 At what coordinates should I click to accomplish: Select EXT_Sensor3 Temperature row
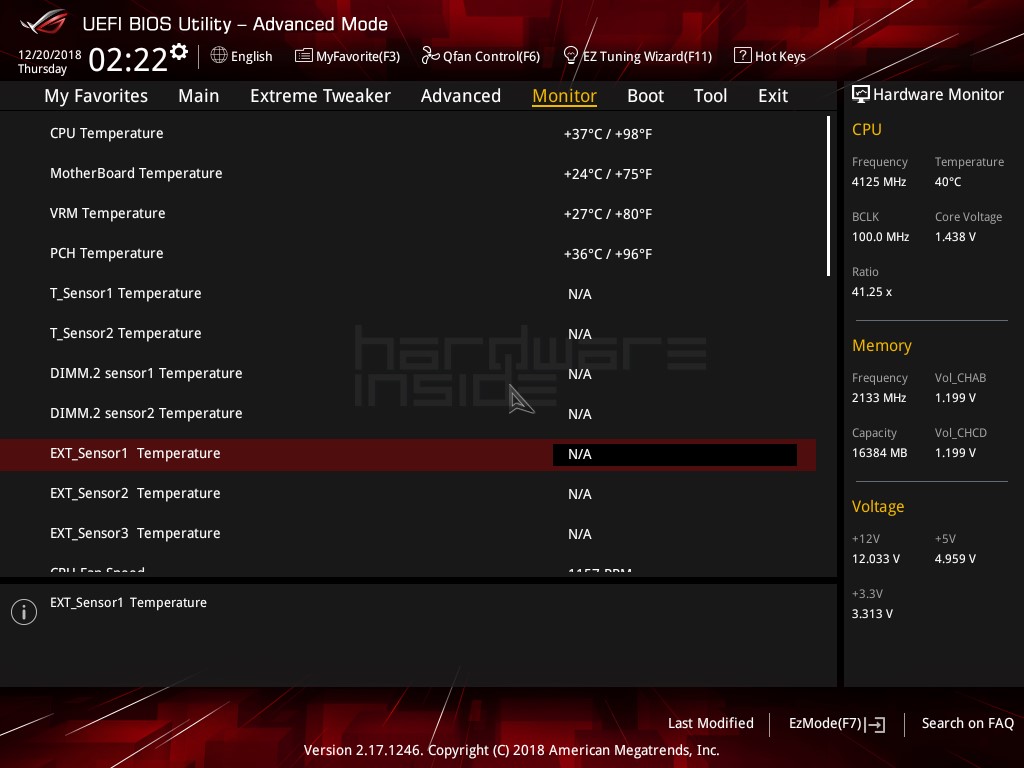408,534
